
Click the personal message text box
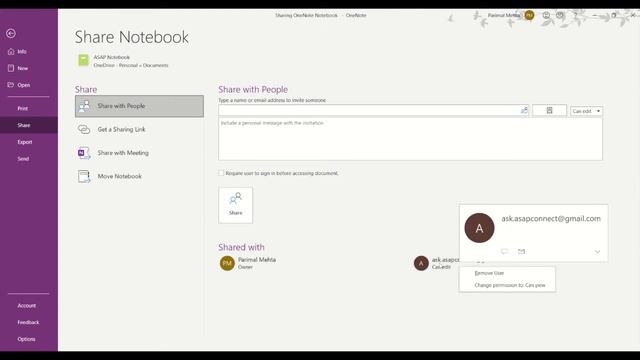coord(410,139)
